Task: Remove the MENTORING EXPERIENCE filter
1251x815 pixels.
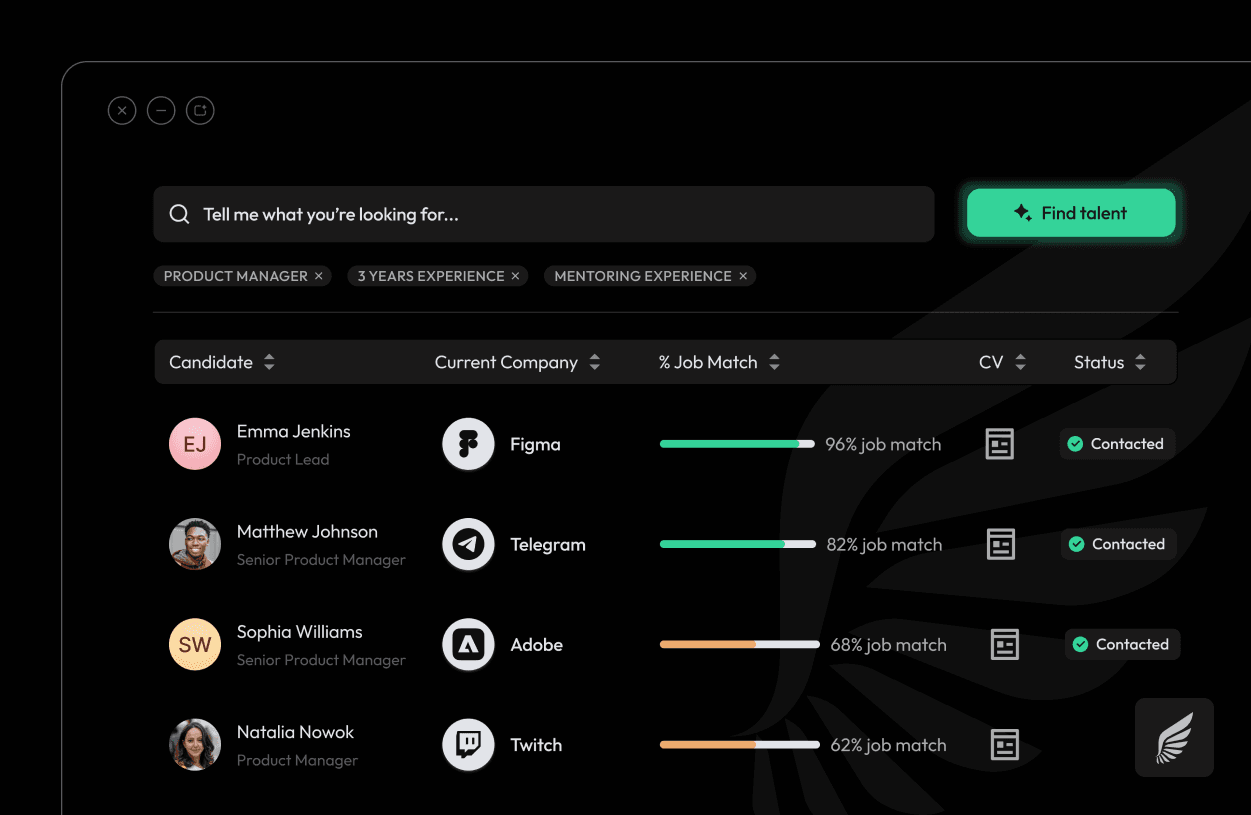Action: (742, 275)
